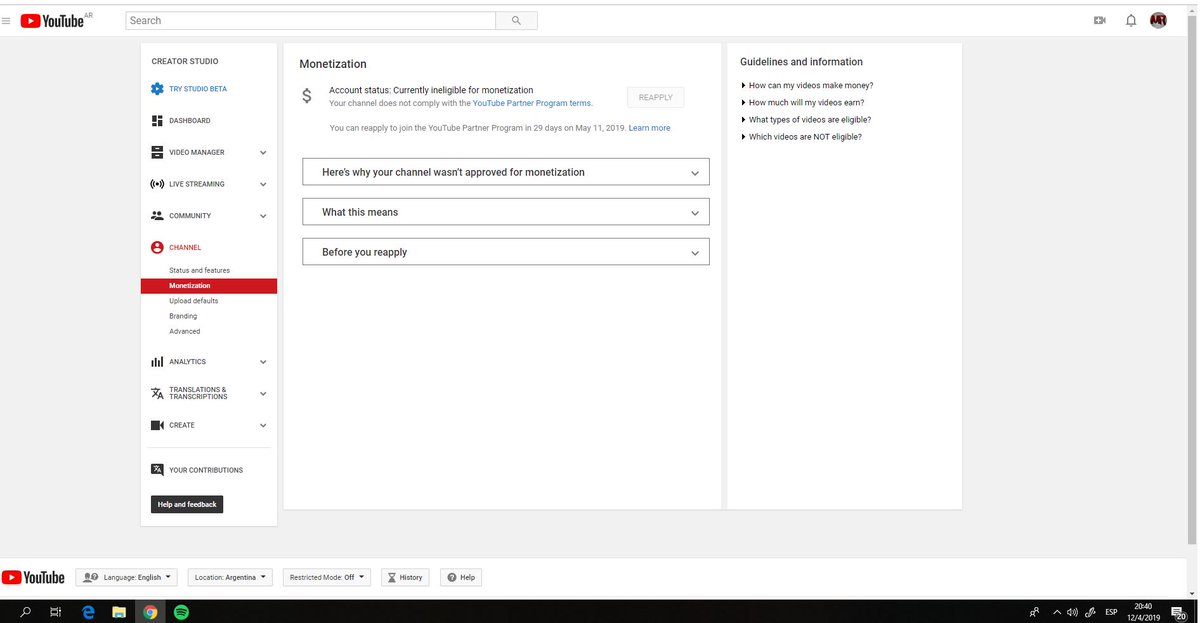Image resolution: width=1200 pixels, height=623 pixels.
Task: Click the volume icon in system tray
Action: 1072,612
